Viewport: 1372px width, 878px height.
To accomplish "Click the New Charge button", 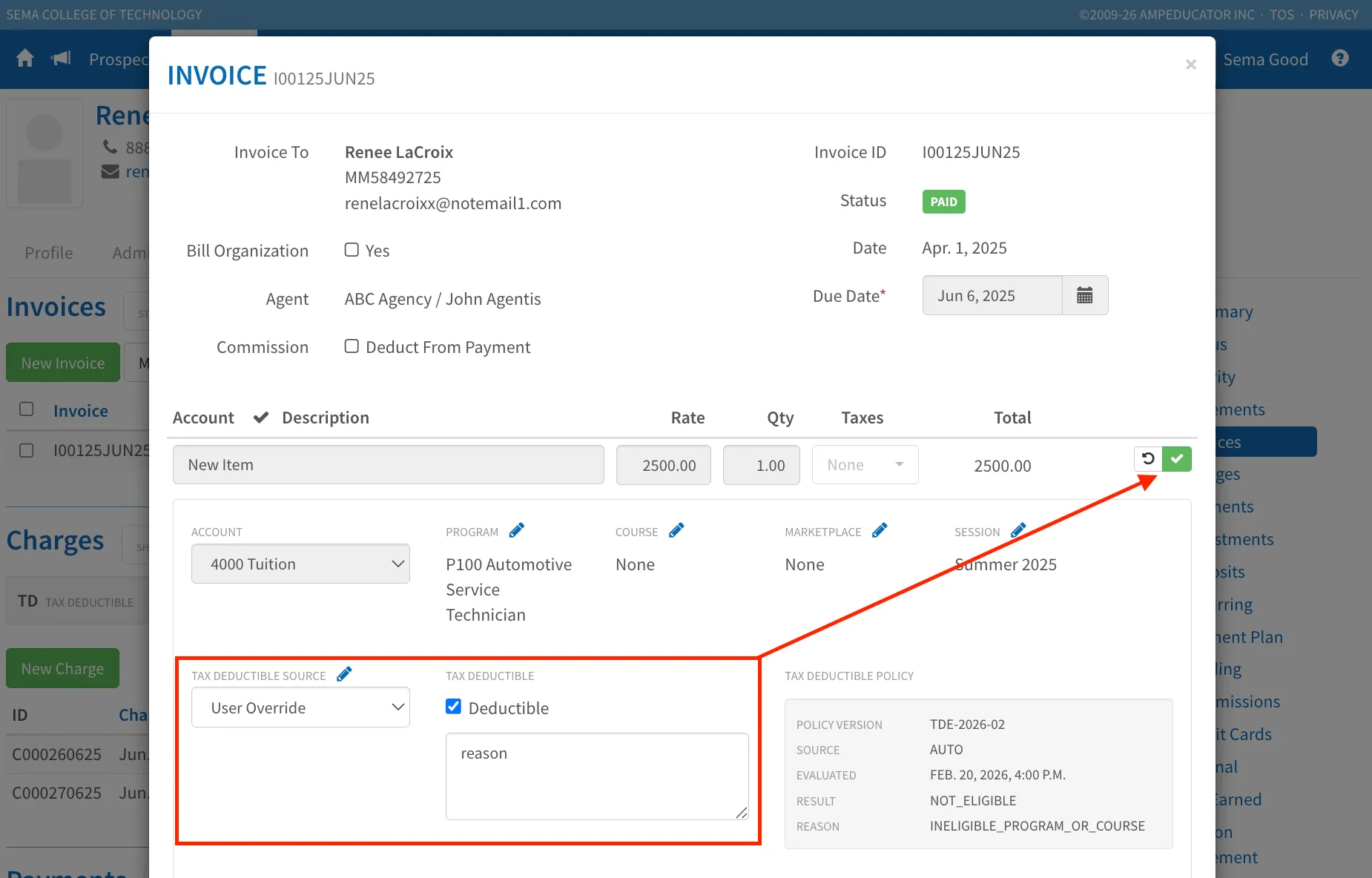I will (x=63, y=668).
